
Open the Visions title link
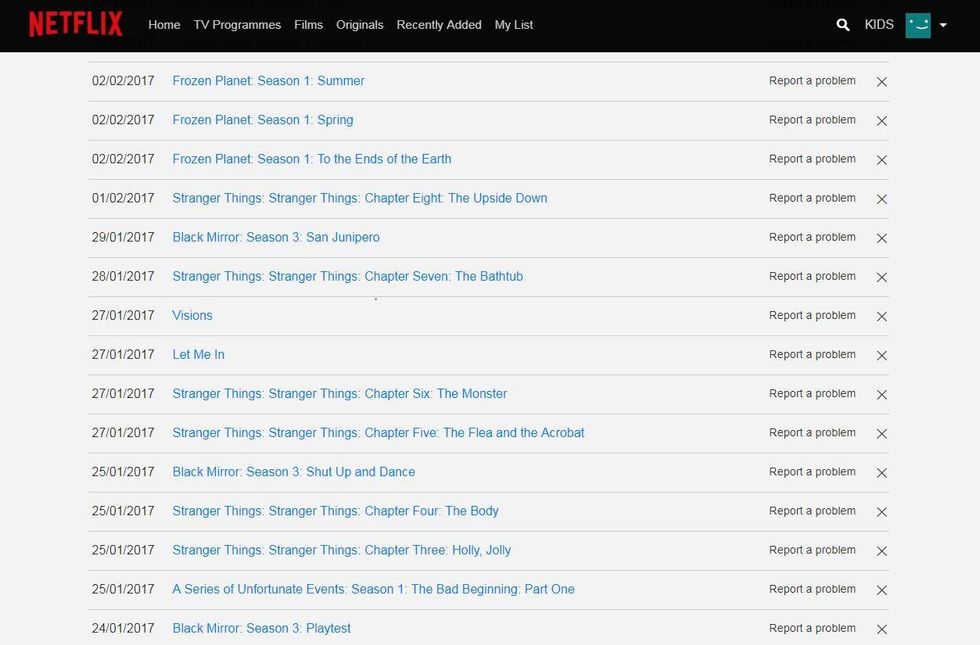click(192, 316)
